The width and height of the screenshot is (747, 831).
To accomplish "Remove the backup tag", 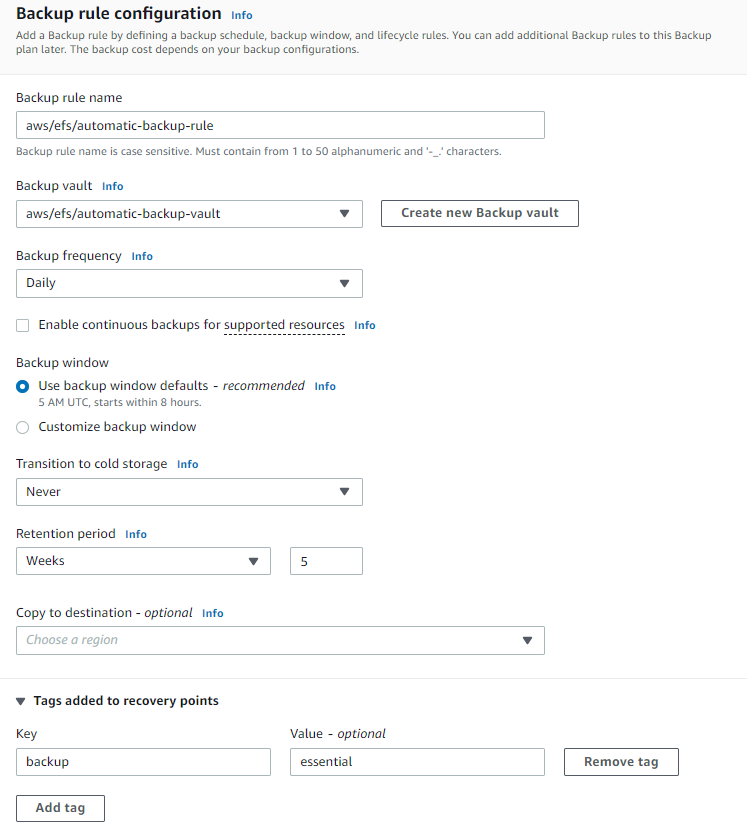I will click(x=620, y=761).
